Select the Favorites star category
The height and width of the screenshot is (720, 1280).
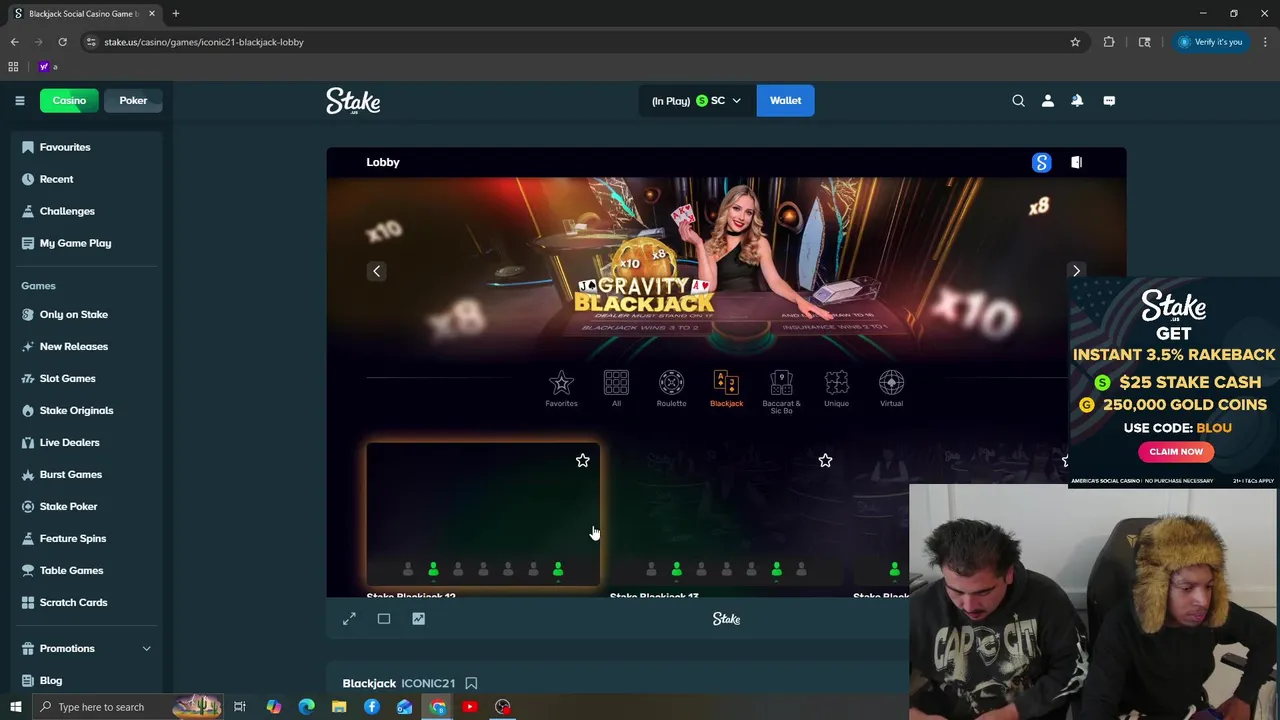pos(561,389)
